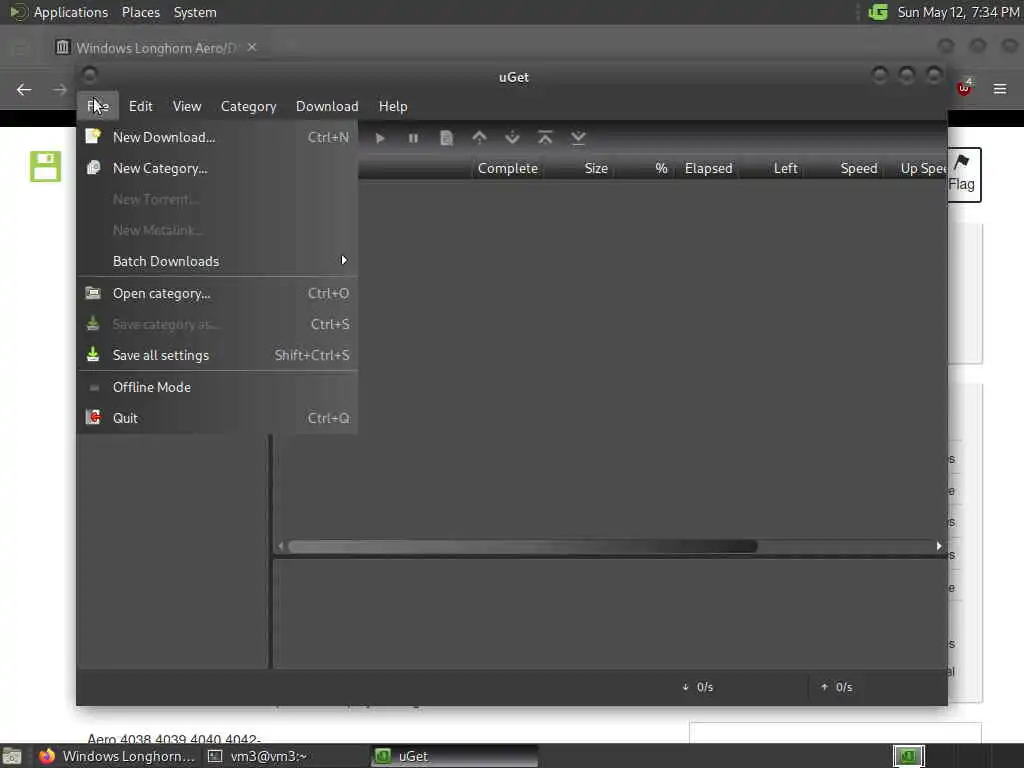Screen dimensions: 1024x768
Task: Open the Help menu
Action: [393, 106]
